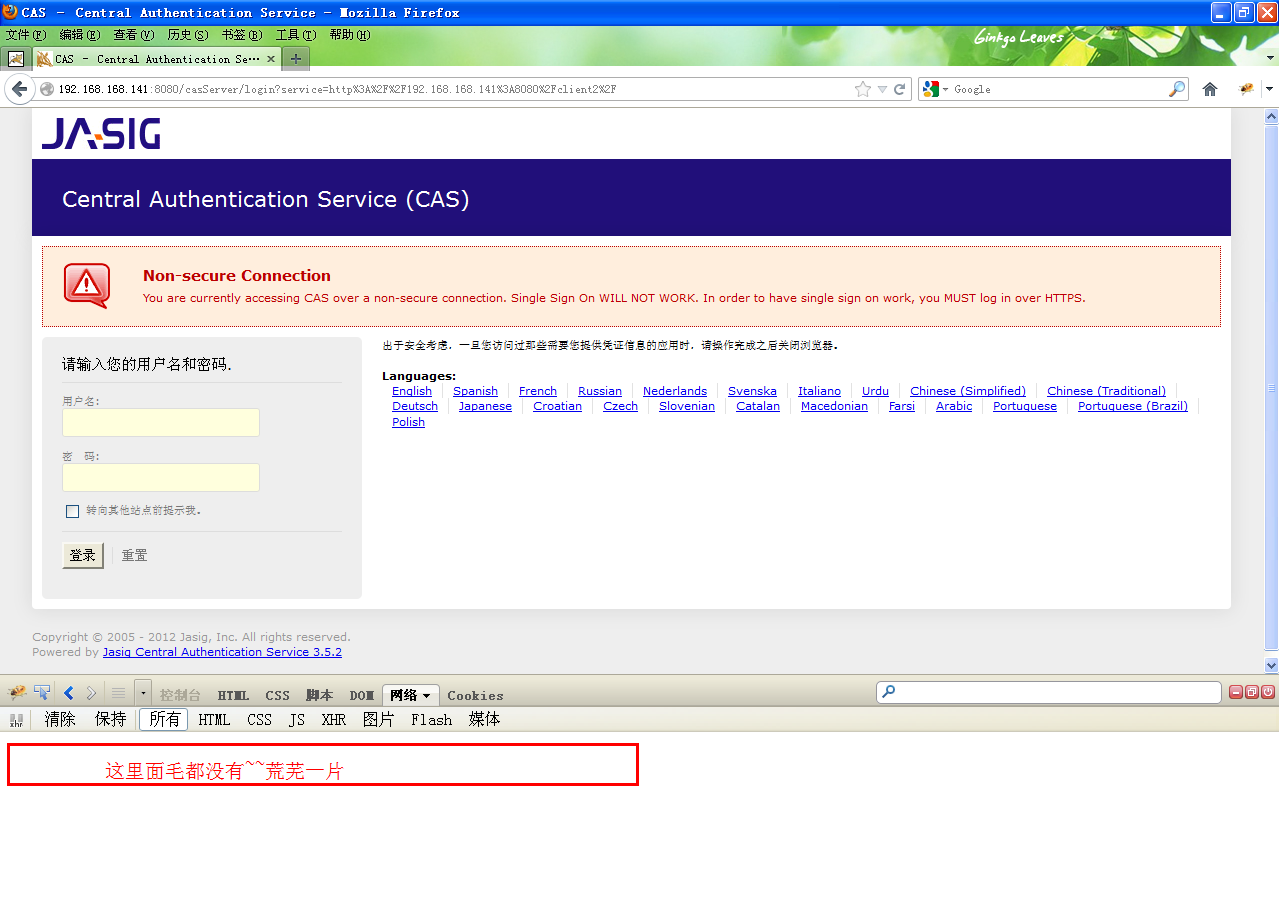The image size is (1279, 906).
Task: Minimize the Firebug panel
Action: [x=1236, y=692]
